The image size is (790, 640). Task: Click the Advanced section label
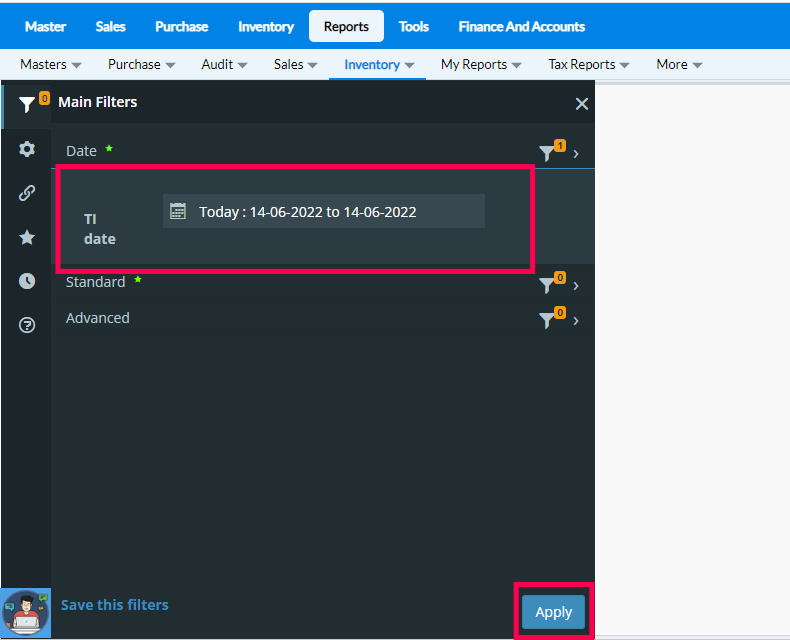[97, 318]
